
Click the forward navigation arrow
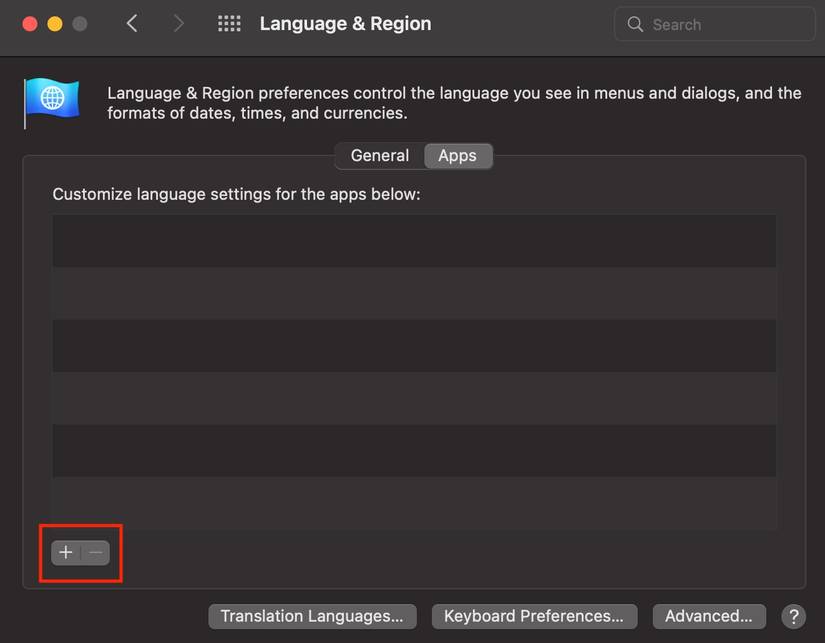[x=178, y=22]
